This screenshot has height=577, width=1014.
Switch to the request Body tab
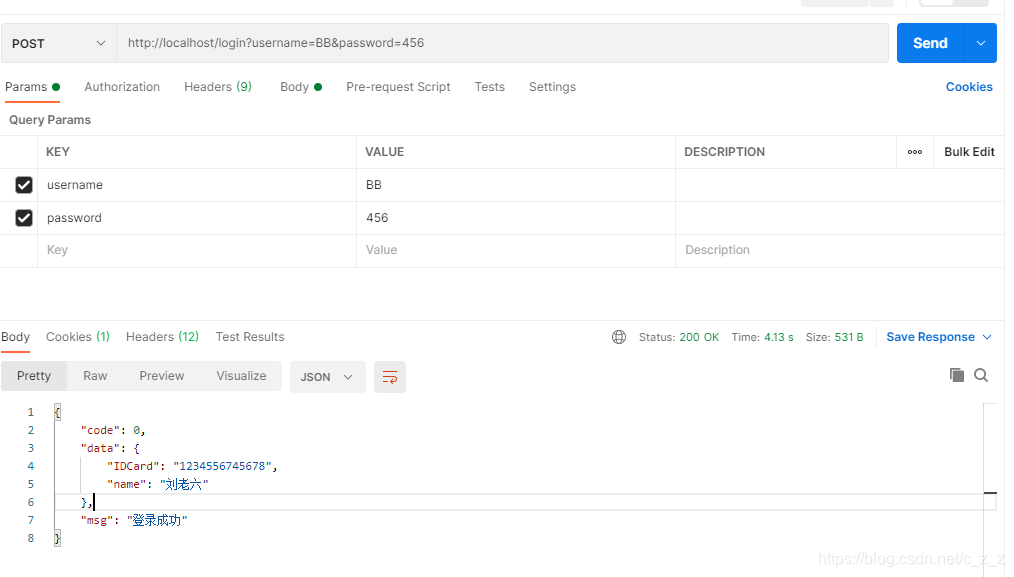click(x=301, y=87)
